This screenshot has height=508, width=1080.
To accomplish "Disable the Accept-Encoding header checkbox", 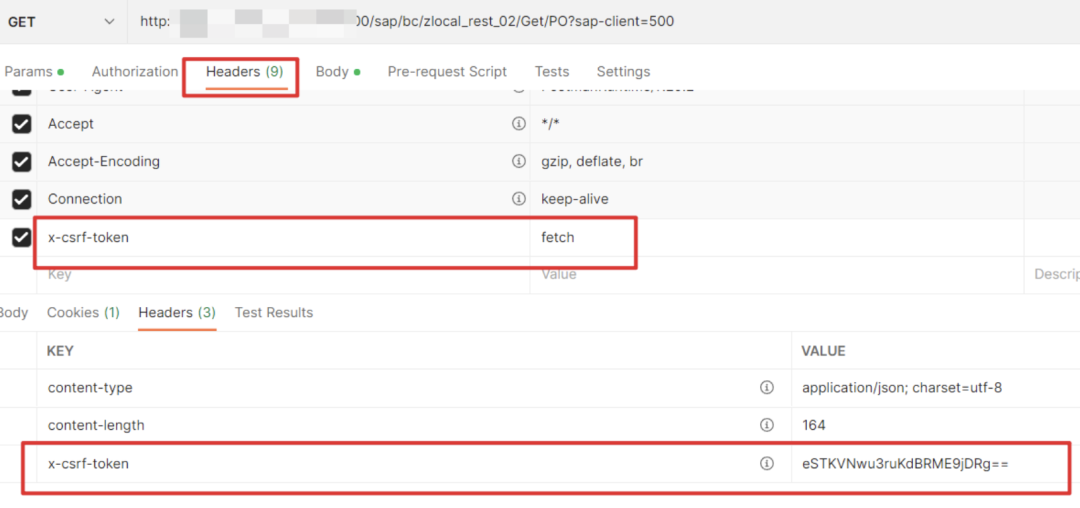I will 21,161.
